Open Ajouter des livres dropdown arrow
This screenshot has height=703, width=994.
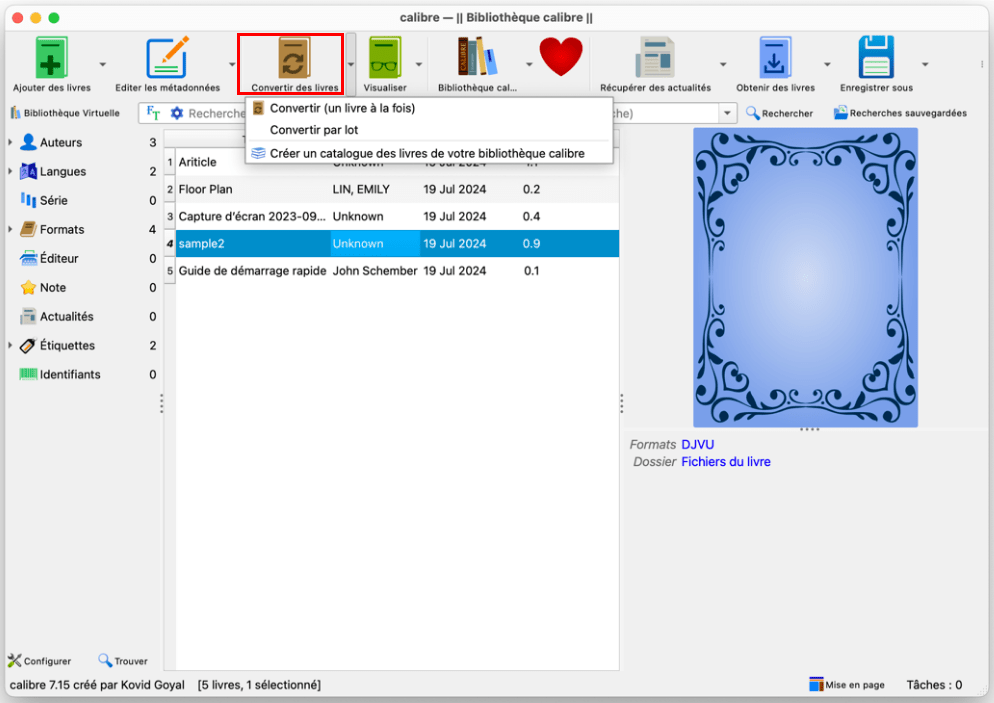103,65
